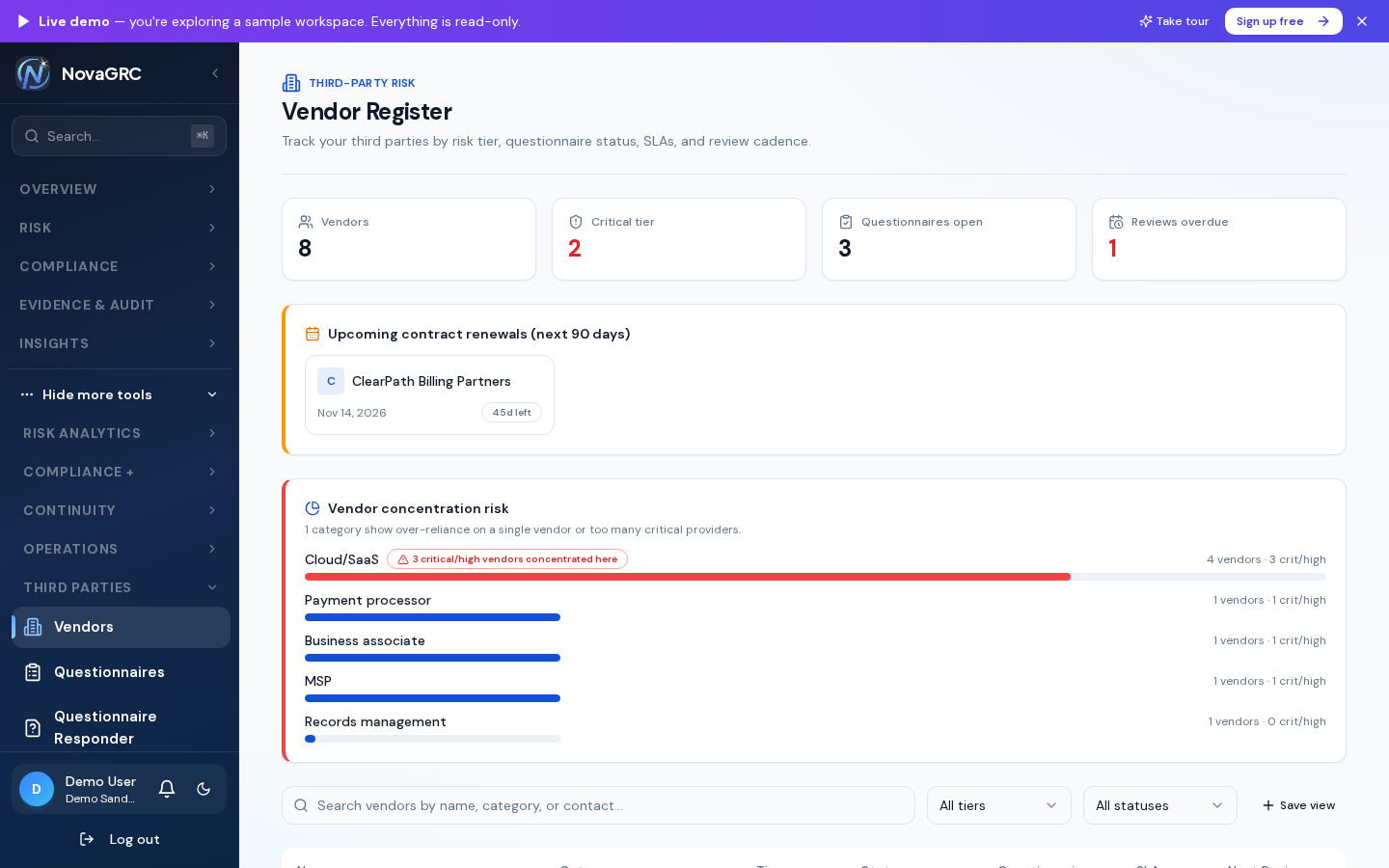Screen dimensions: 1389x868
Task: Expand the INSIGHTS section
Action: coord(119,343)
